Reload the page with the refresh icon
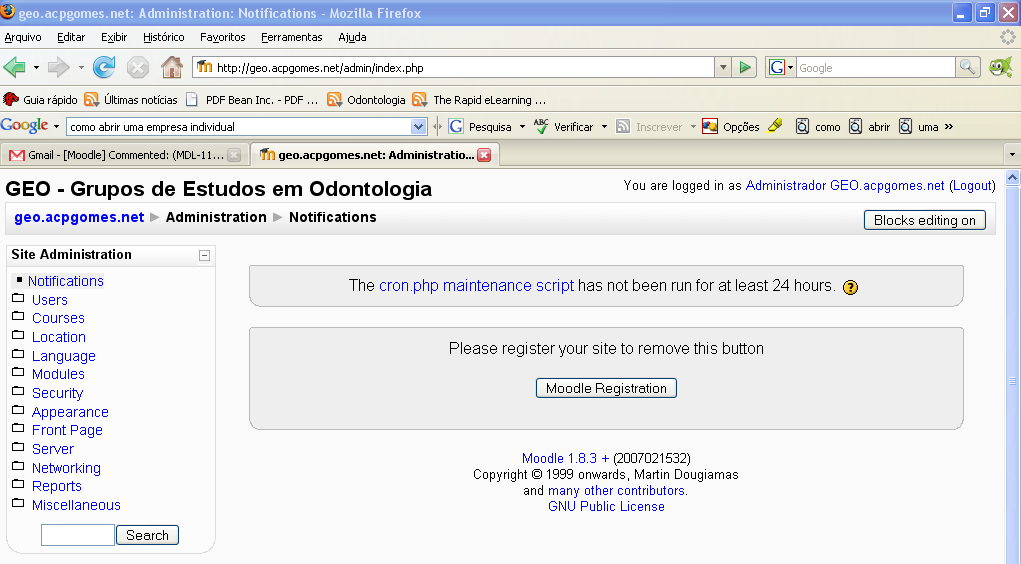The image size is (1021, 564). tap(104, 67)
